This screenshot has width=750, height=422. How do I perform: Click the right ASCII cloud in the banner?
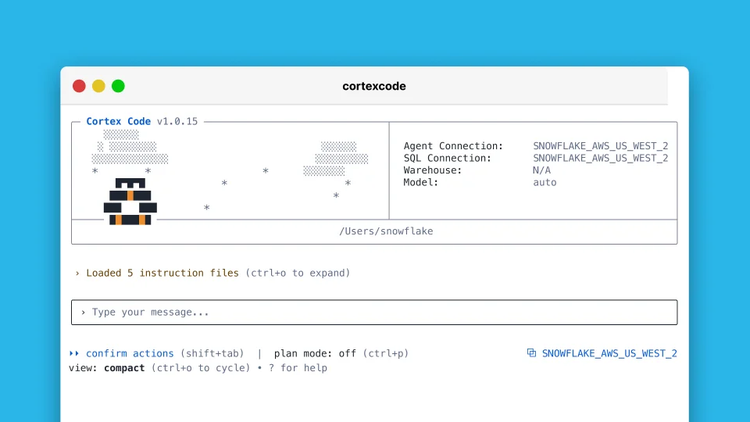338,158
